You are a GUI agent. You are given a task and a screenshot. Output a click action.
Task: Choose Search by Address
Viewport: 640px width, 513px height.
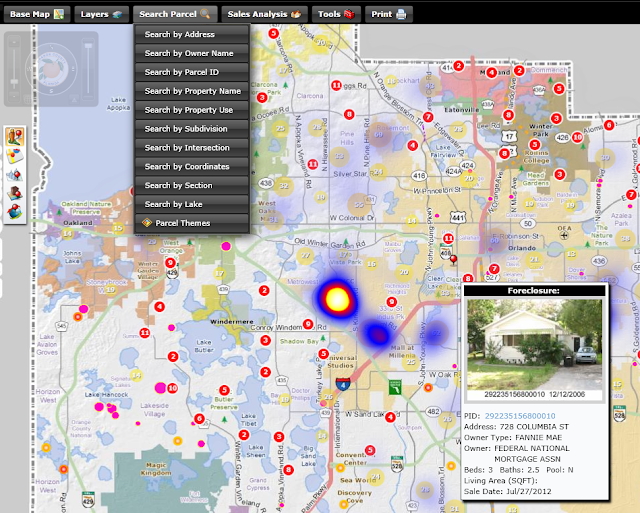(x=192, y=34)
